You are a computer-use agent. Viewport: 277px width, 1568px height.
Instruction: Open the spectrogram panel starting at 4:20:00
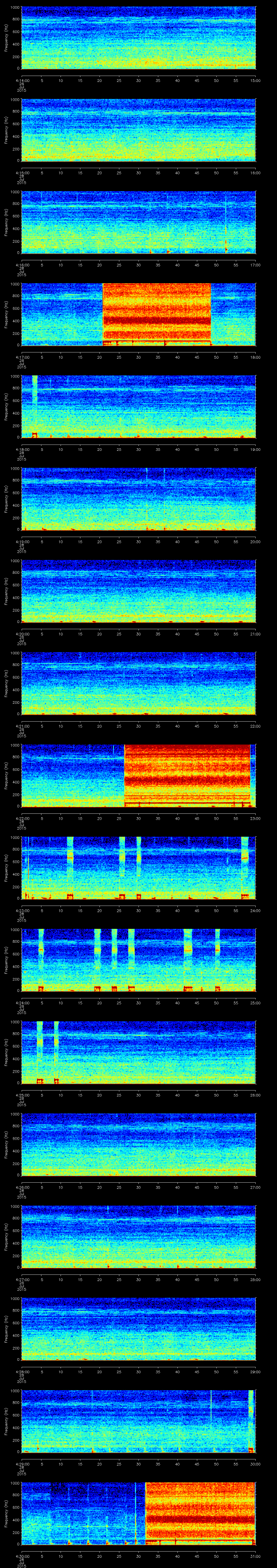[x=138, y=590]
